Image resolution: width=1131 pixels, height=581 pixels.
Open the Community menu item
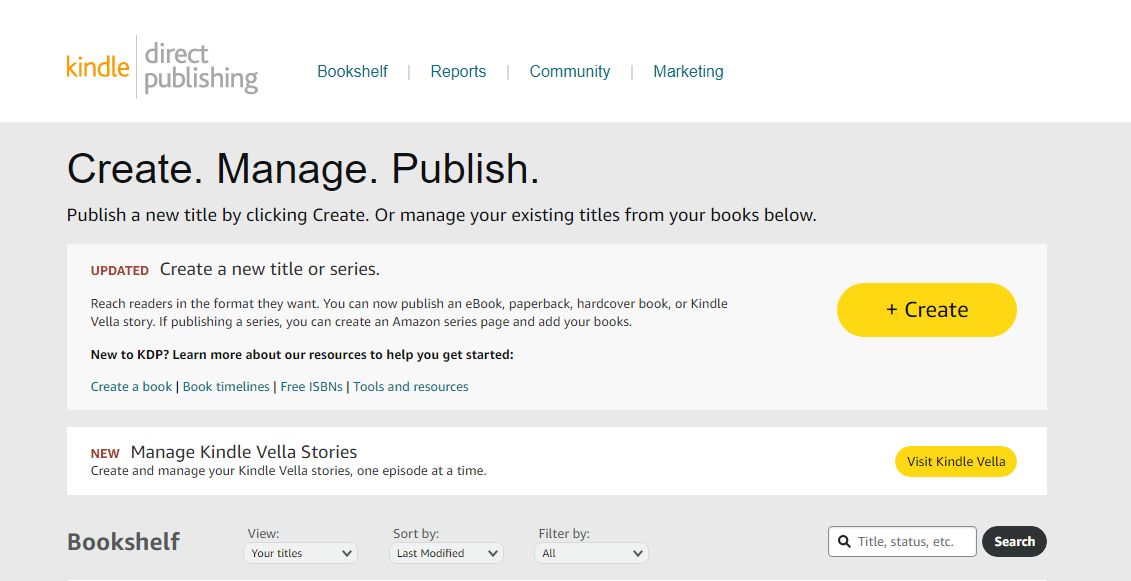click(569, 72)
